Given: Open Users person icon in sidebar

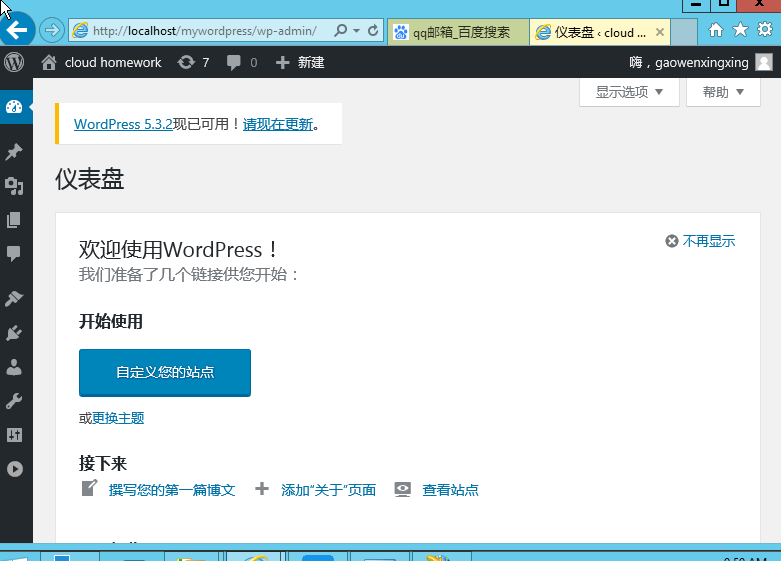Looking at the screenshot, I should click(14, 367).
